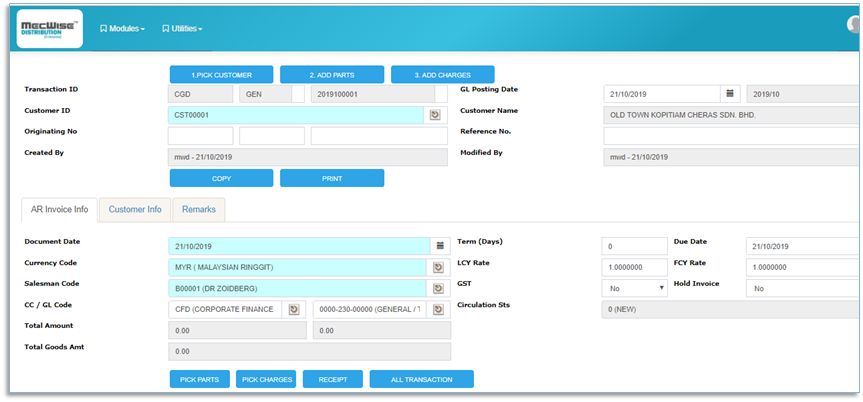Focus the Customer ID field CST00001
The image size is (863, 402).
[x=296, y=115]
